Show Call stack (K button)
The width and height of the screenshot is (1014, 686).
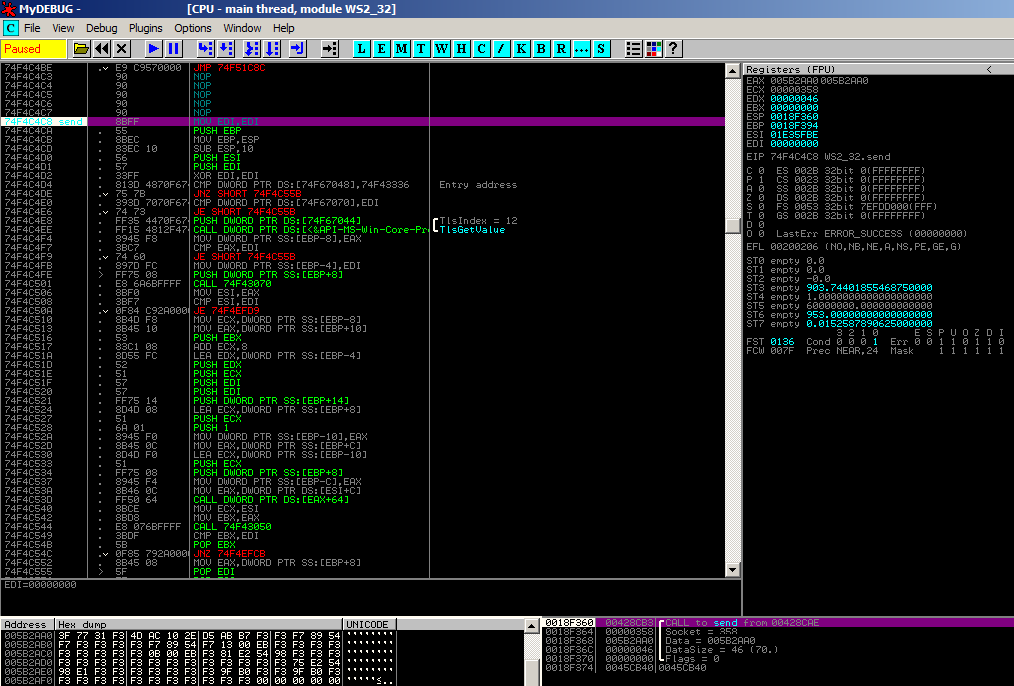pos(522,48)
